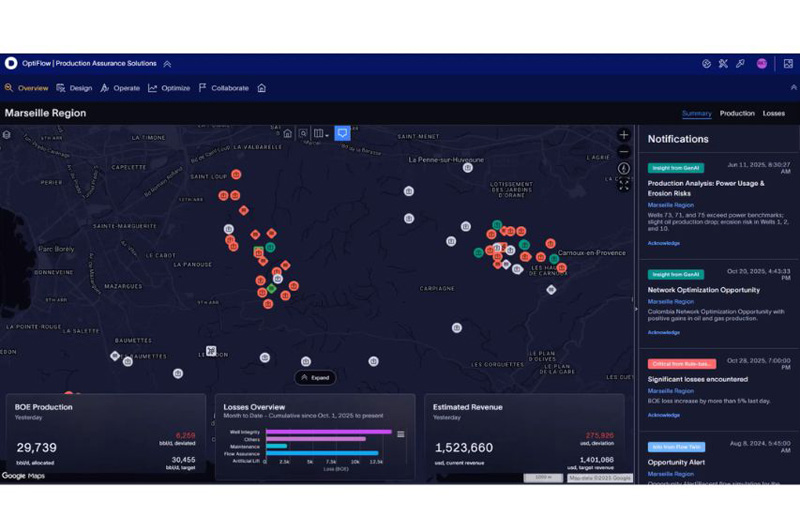Image resolution: width=800 pixels, height=532 pixels.
Task: Acknowledge the Significant losses encountered notification
Action: [663, 415]
